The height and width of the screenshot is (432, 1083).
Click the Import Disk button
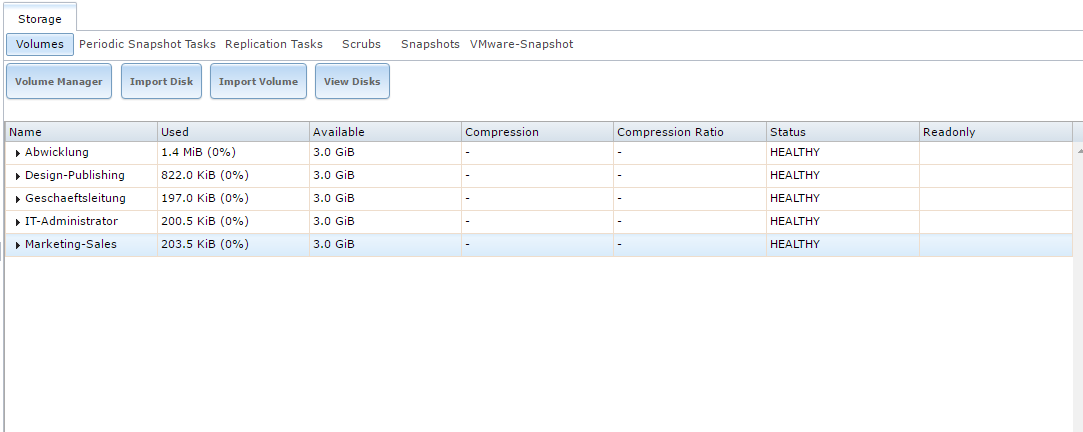coord(162,82)
